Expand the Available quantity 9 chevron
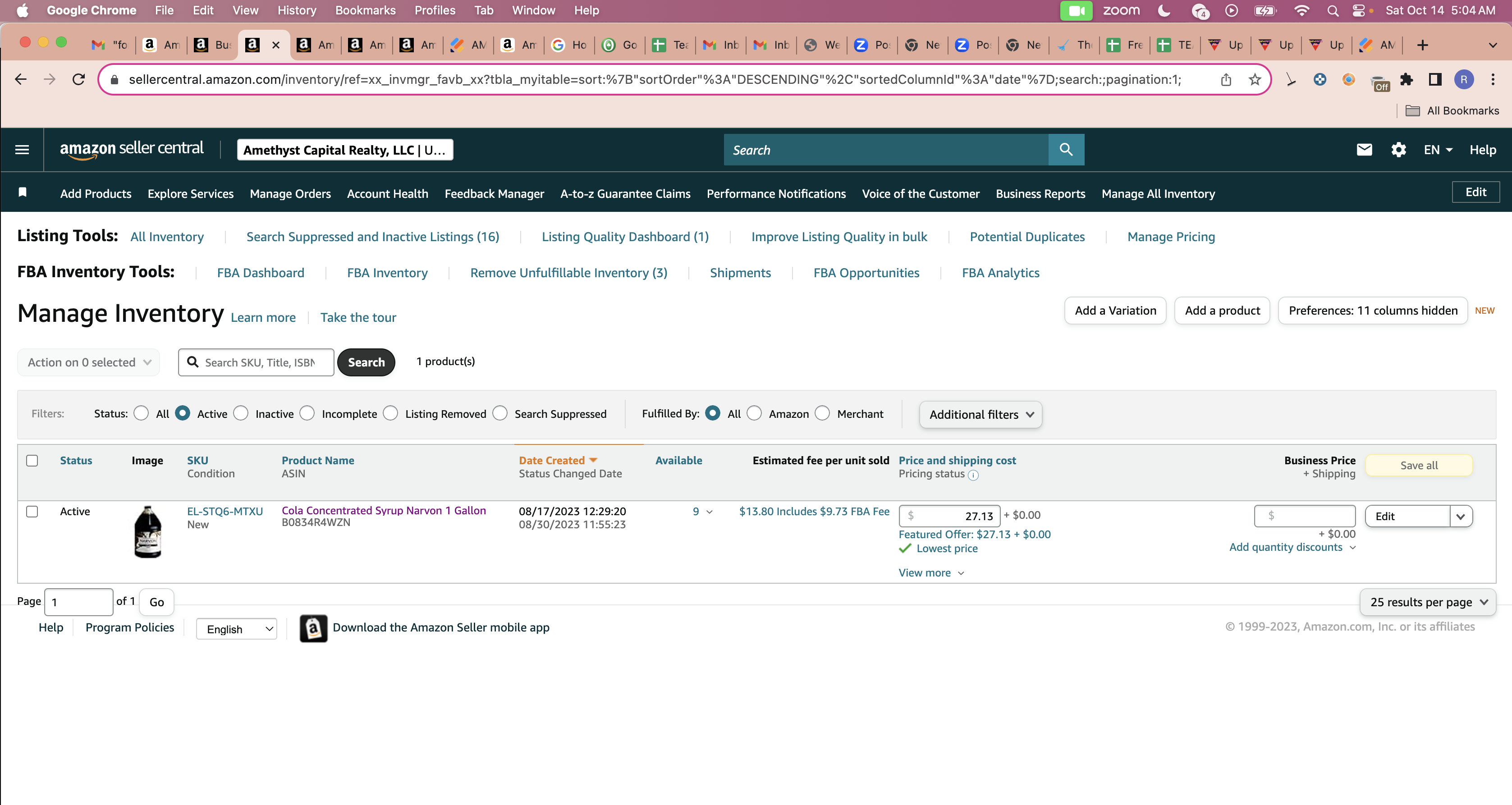This screenshot has height=805, width=1512. pos(709,512)
